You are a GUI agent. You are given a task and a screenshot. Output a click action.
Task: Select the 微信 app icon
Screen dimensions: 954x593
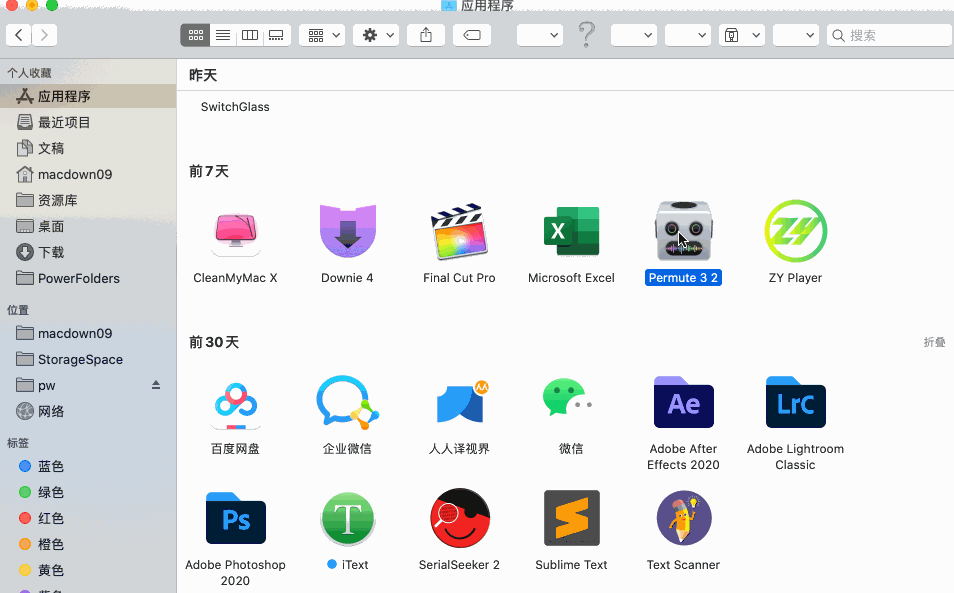point(568,398)
